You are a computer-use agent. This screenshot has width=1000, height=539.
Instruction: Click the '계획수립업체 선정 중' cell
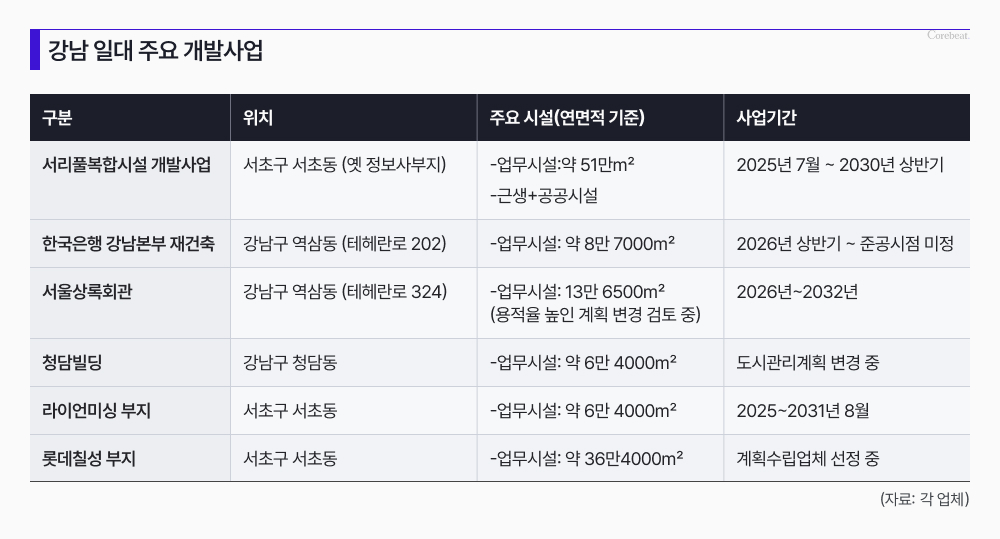(x=808, y=458)
